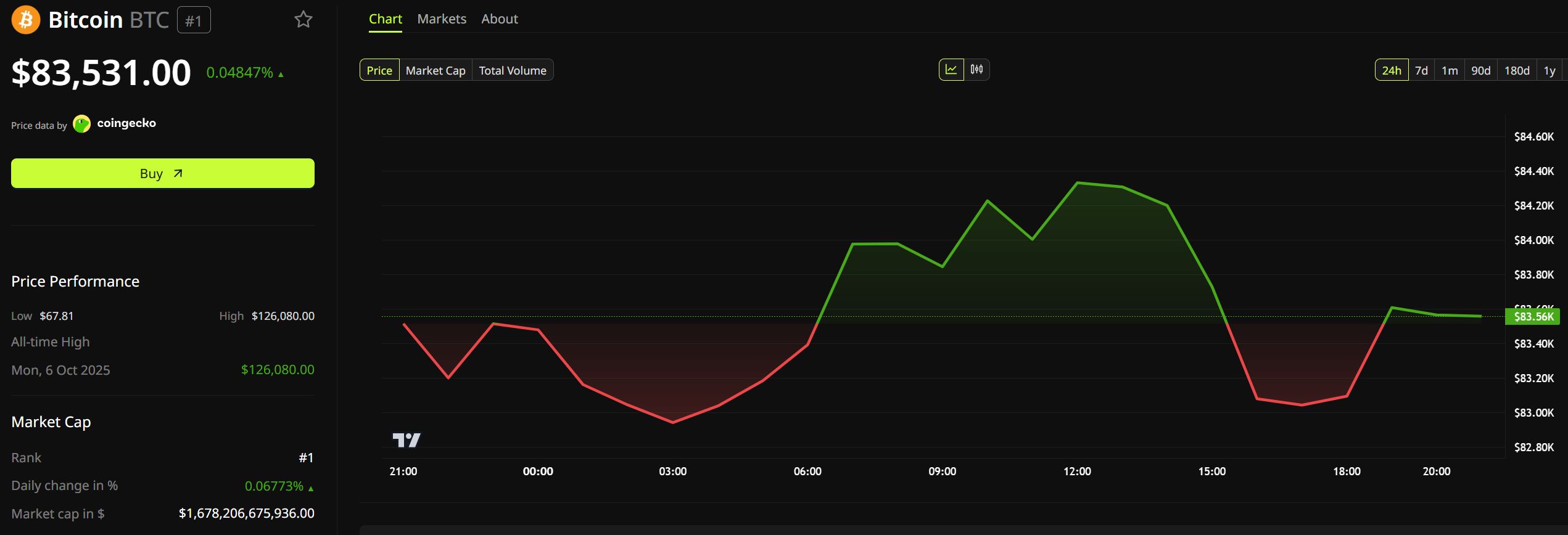Viewport: 1568px width, 535px height.
Task: Click the Bitcoin orange logo icon
Action: pos(26,20)
